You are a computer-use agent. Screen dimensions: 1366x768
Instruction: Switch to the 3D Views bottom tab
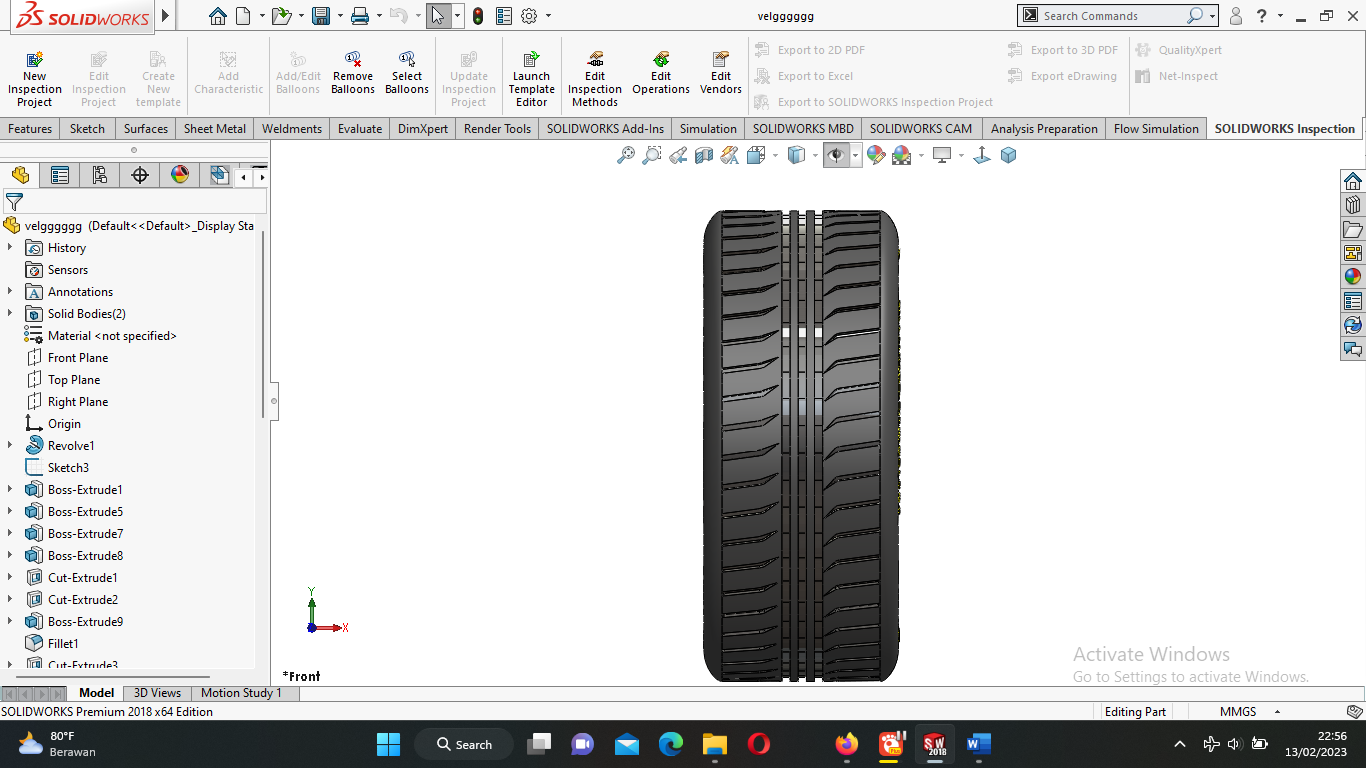point(158,693)
